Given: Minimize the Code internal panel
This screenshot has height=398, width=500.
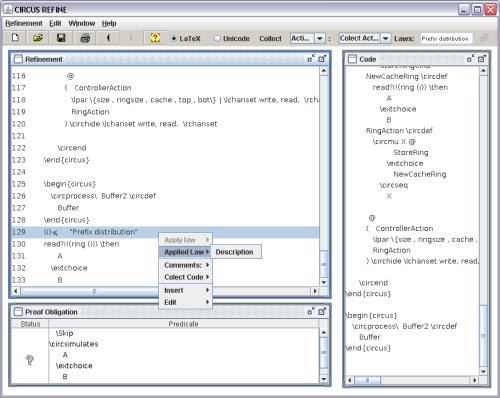Looking at the screenshot, I should pos(470,59).
